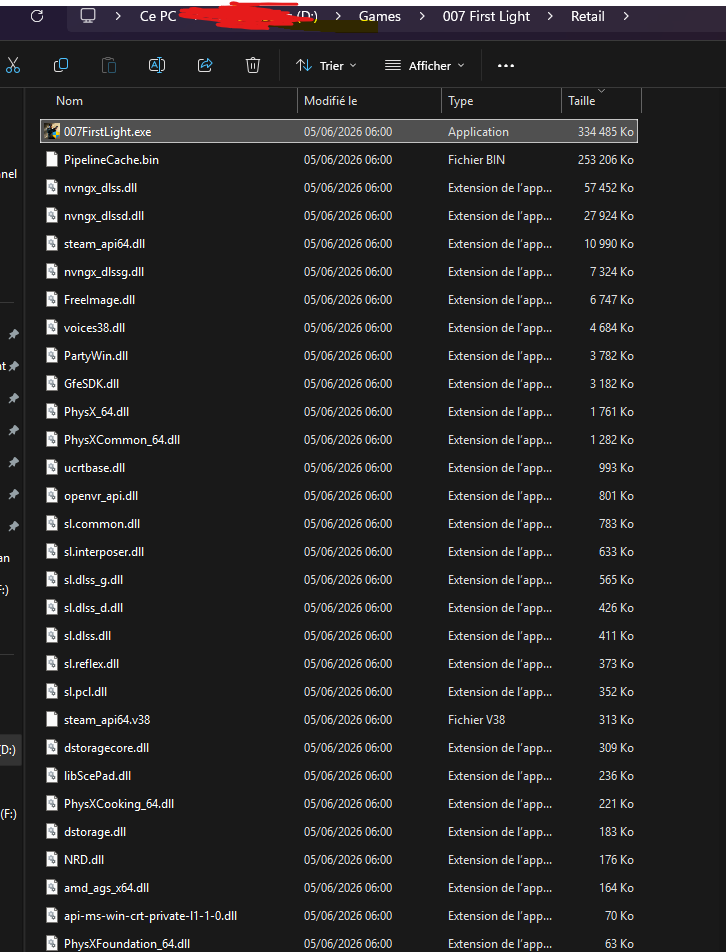This screenshot has width=726, height=952.
Task: Click the Cut scissors icon
Action: (13, 65)
